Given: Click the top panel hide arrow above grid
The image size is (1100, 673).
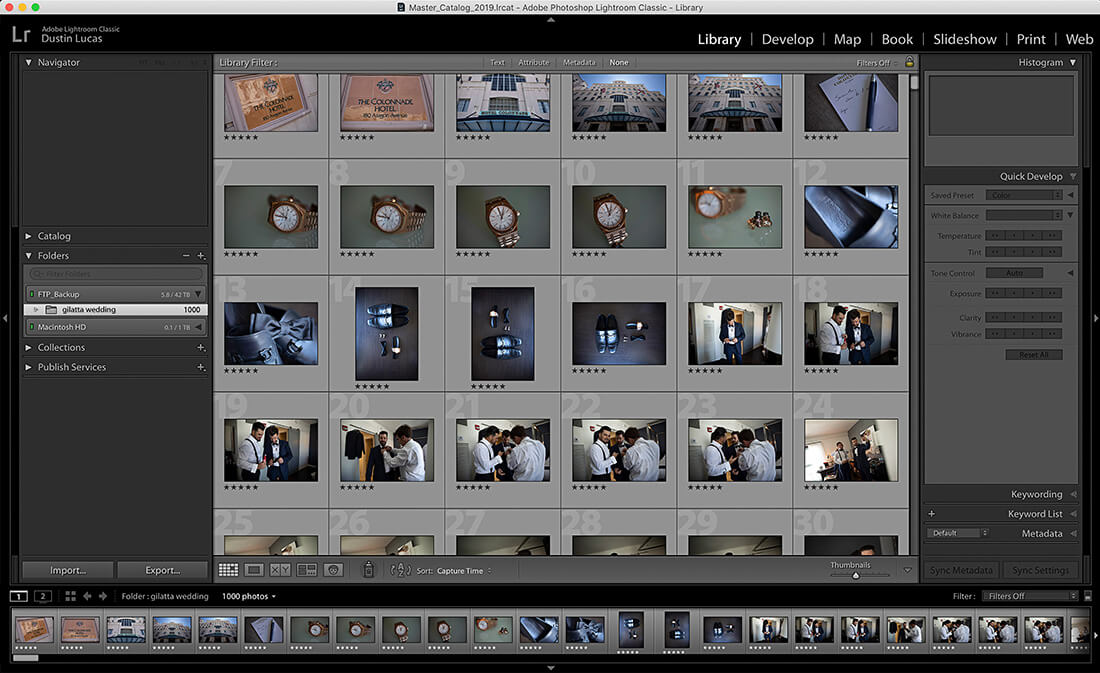Looking at the screenshot, I should (x=551, y=20).
